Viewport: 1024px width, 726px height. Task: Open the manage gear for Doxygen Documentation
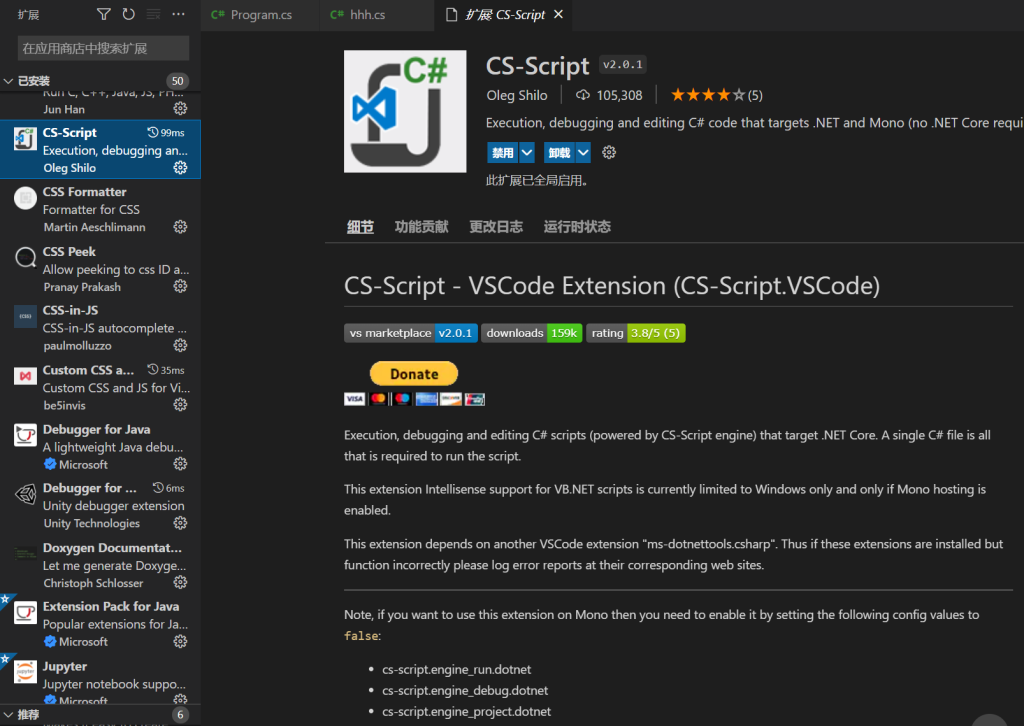(x=180, y=582)
